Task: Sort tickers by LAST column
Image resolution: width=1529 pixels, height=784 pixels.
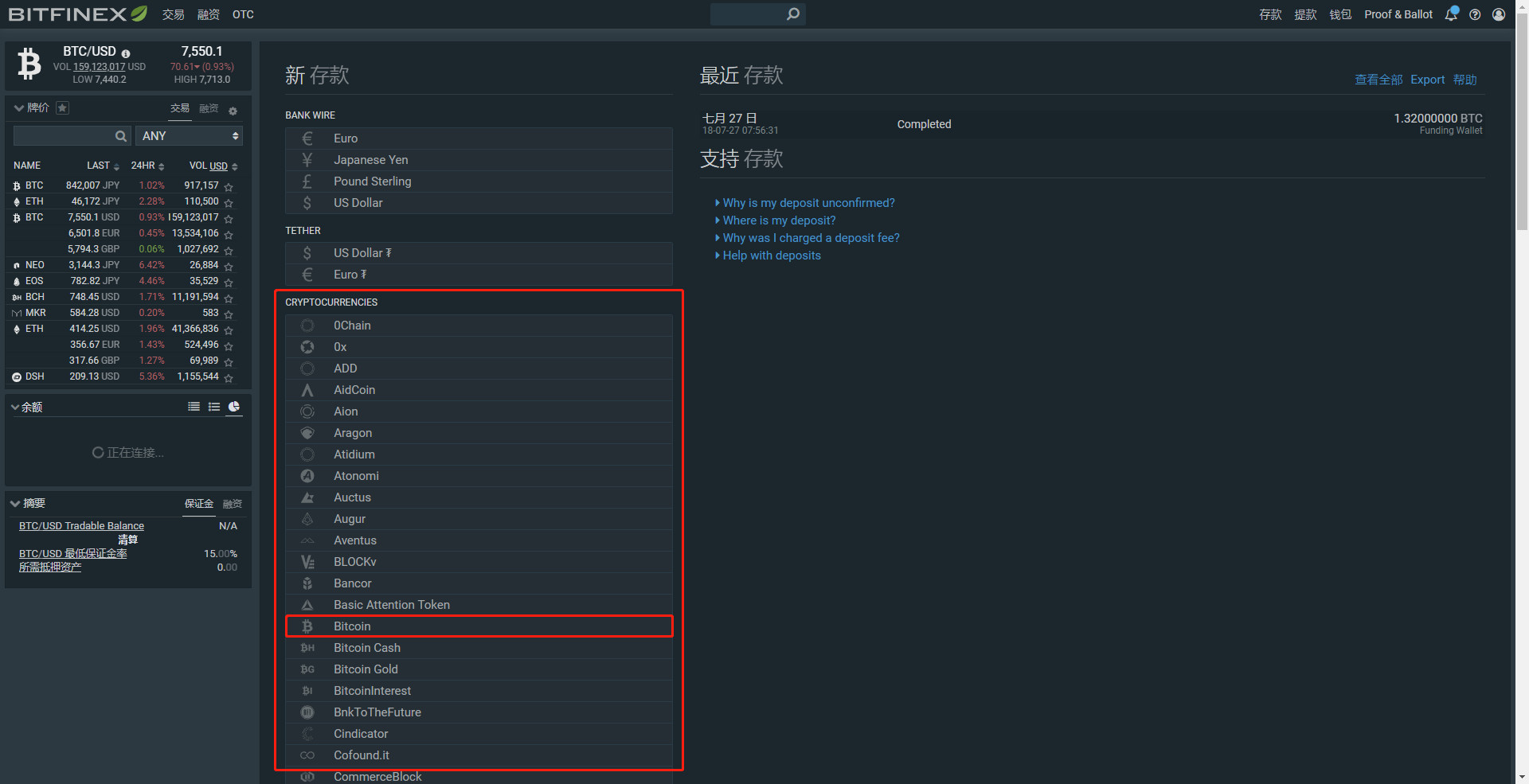Action: [103, 166]
